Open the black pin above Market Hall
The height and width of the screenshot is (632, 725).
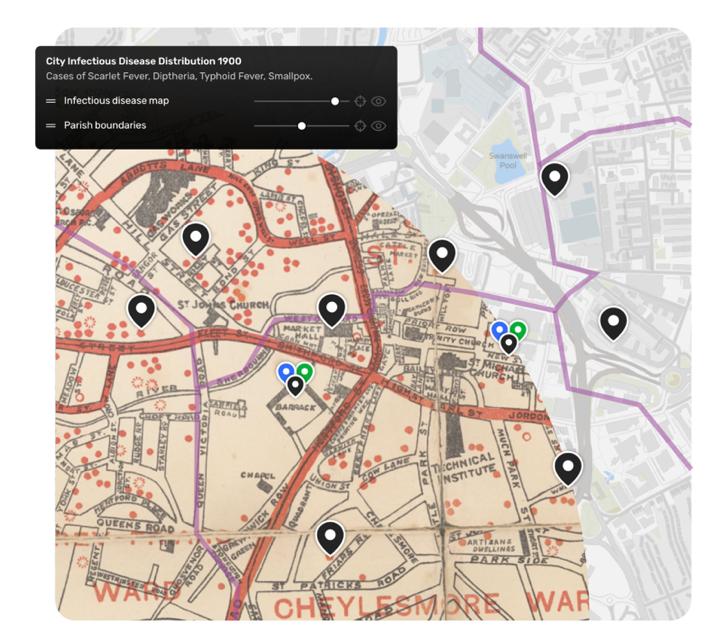point(332,311)
